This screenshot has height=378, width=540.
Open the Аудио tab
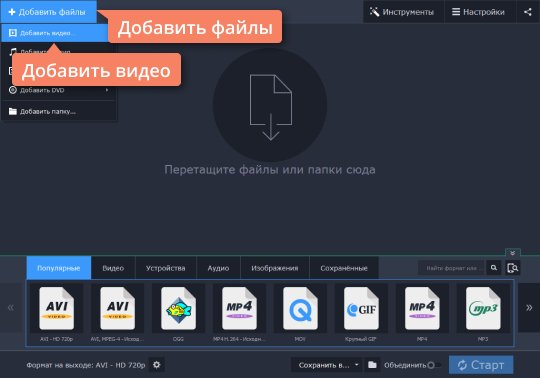tap(218, 268)
